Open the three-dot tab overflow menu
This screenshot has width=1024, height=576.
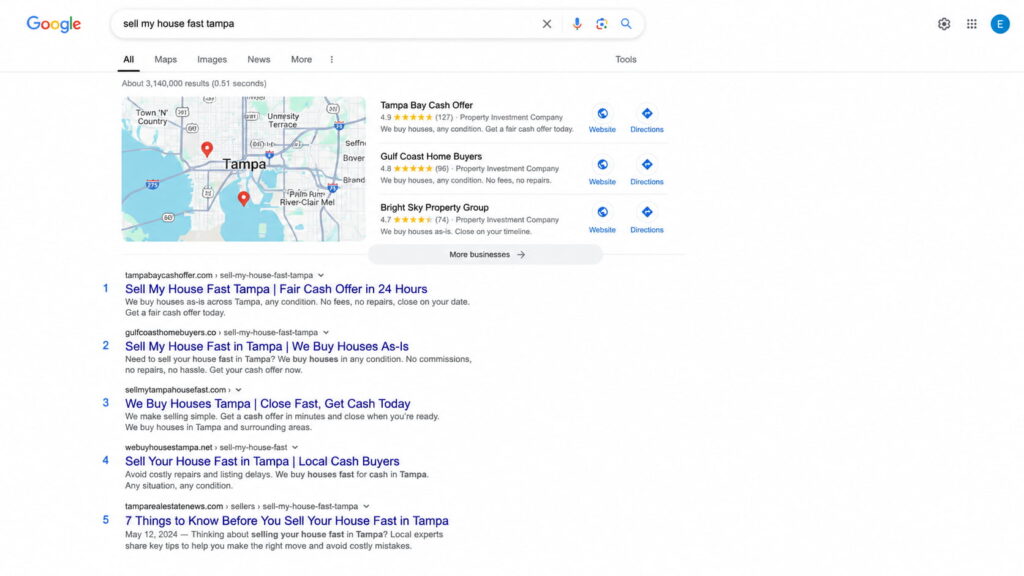pyautogui.click(x=332, y=59)
